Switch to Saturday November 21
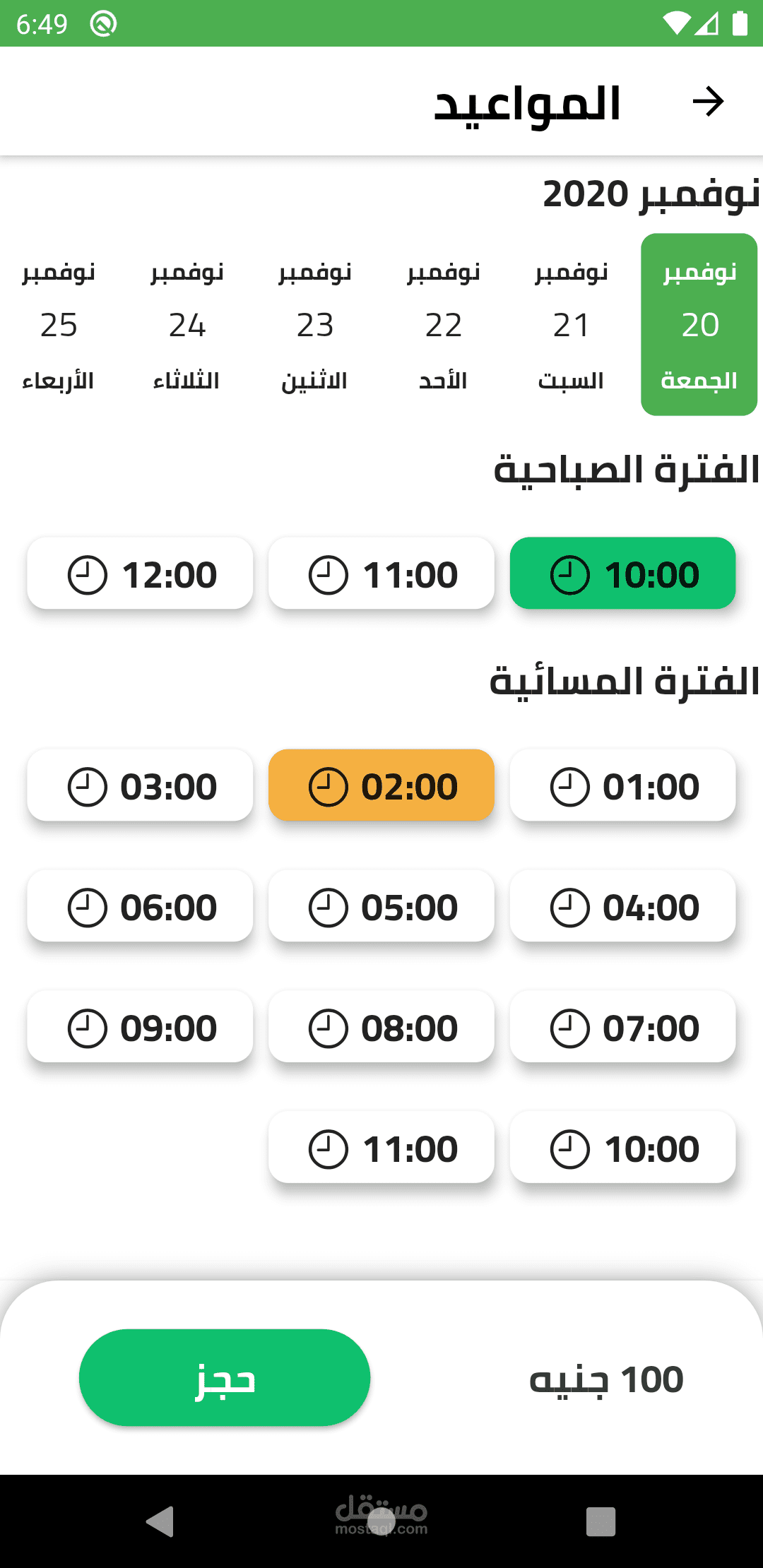The image size is (763, 1568). tap(571, 325)
